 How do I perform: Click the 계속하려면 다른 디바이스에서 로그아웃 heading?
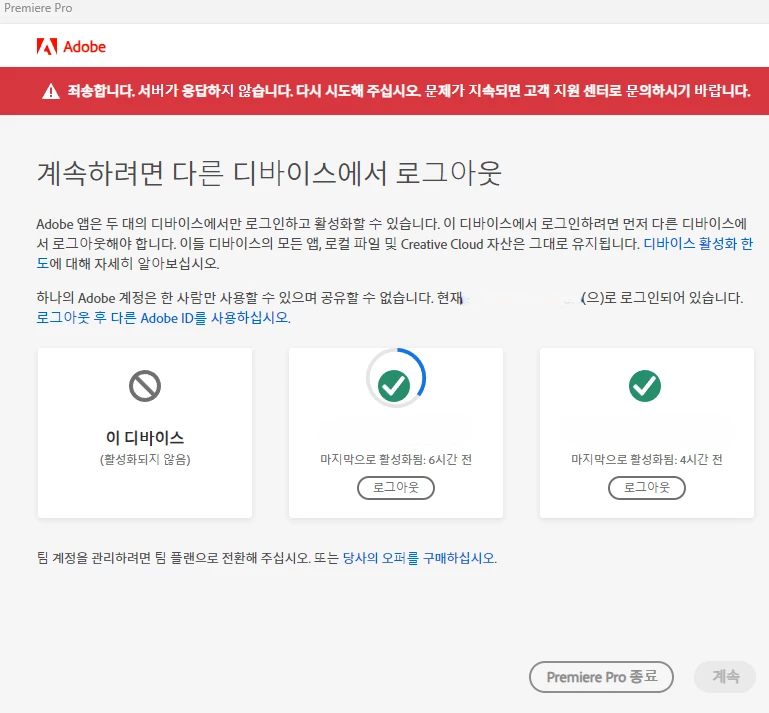coord(269,174)
